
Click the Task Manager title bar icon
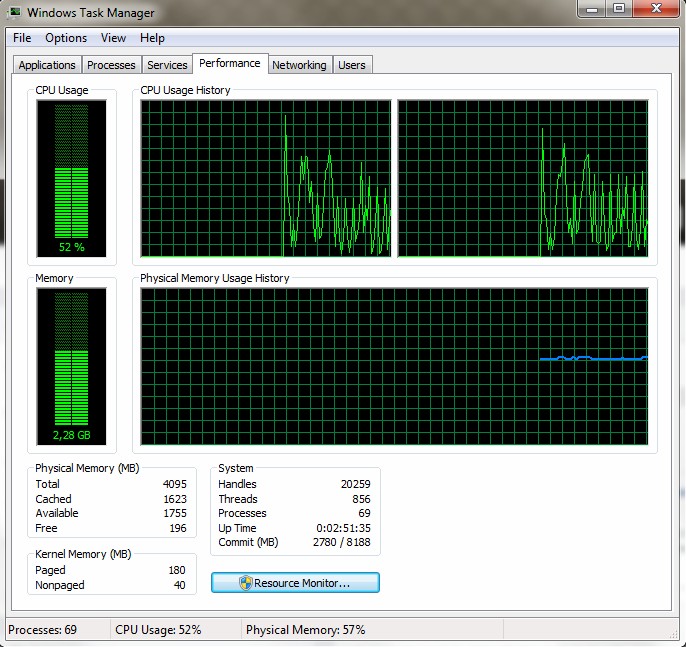[x=14, y=12]
